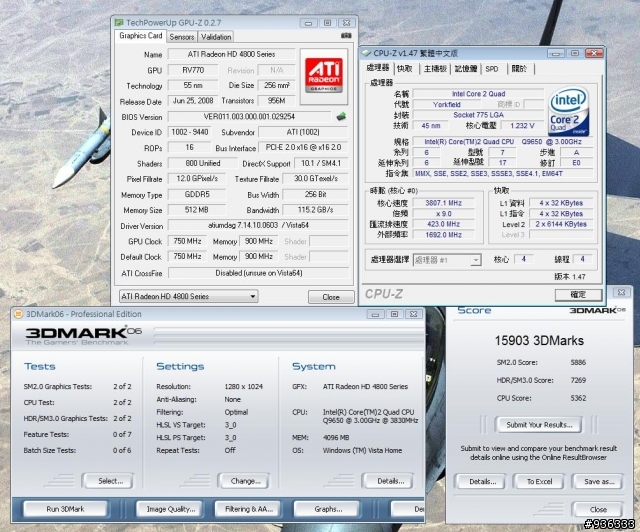Click the ATI Radeon logo in GPU-Z
Screen dimensions: 640x532
pyautogui.click(x=324, y=76)
